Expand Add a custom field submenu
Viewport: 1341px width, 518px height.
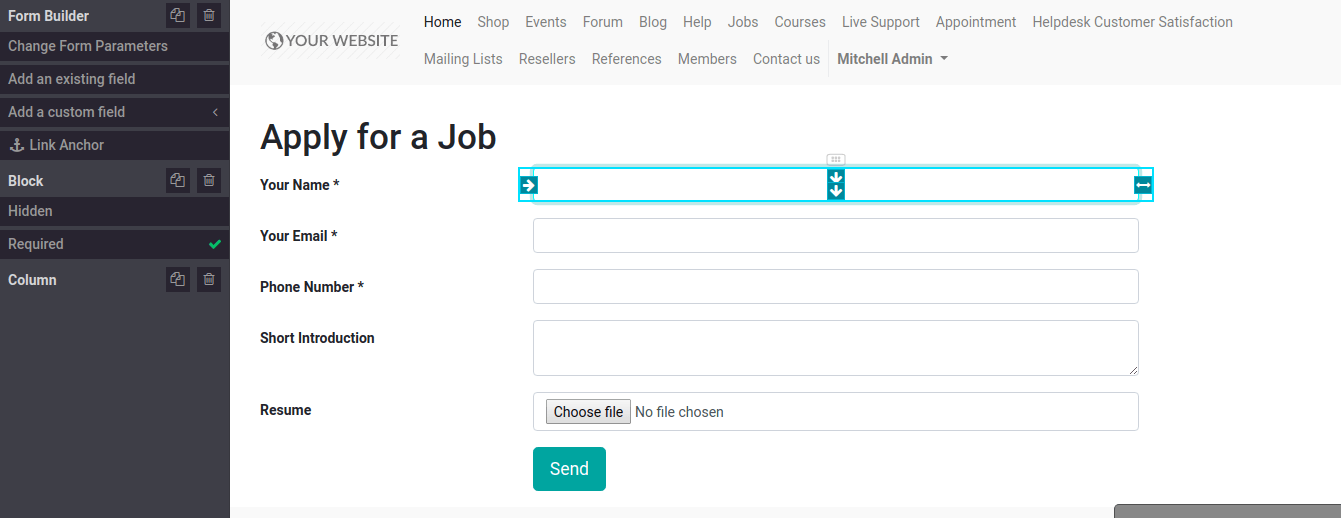click(115, 112)
